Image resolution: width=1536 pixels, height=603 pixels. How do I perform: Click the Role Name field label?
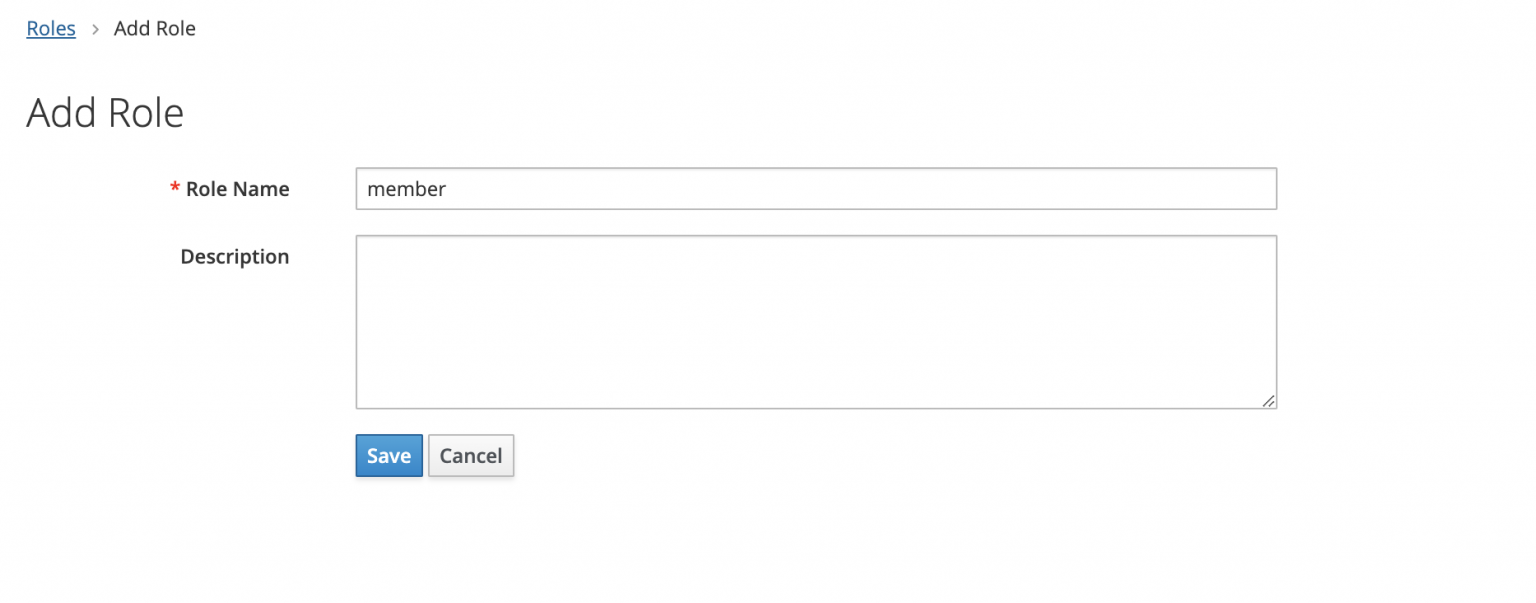tap(237, 189)
